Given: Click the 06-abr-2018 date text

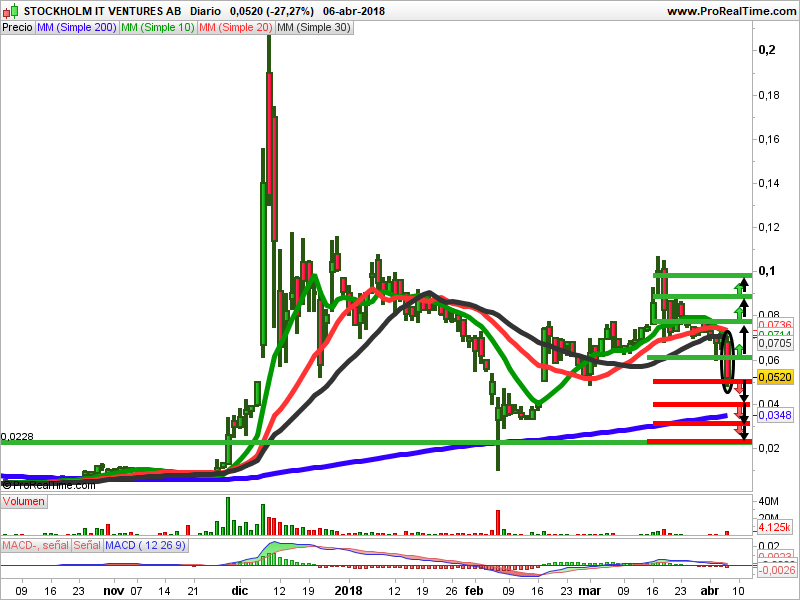Looking at the screenshot, I should (x=354, y=11).
